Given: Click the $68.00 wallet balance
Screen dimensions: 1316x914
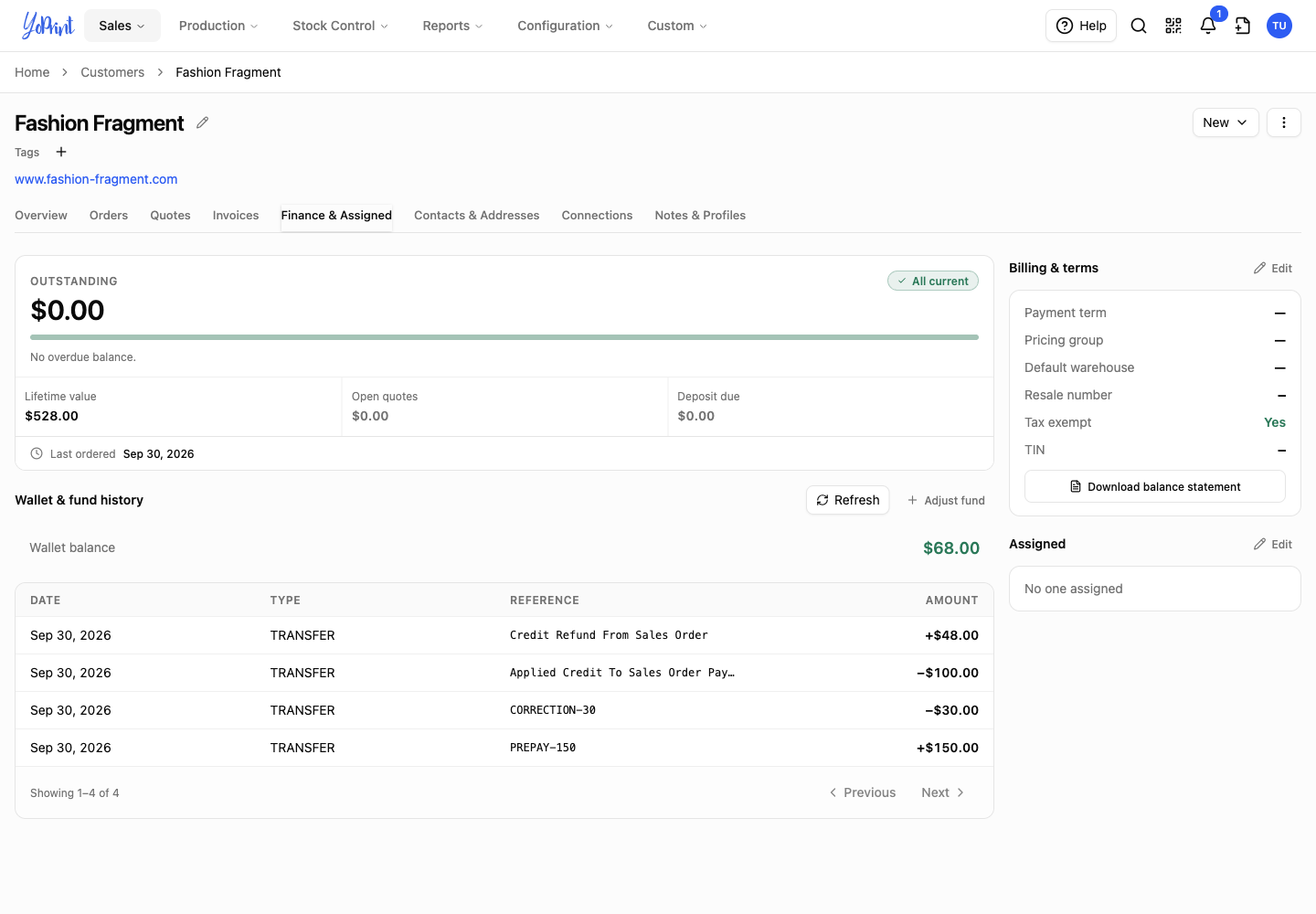Looking at the screenshot, I should point(951,548).
